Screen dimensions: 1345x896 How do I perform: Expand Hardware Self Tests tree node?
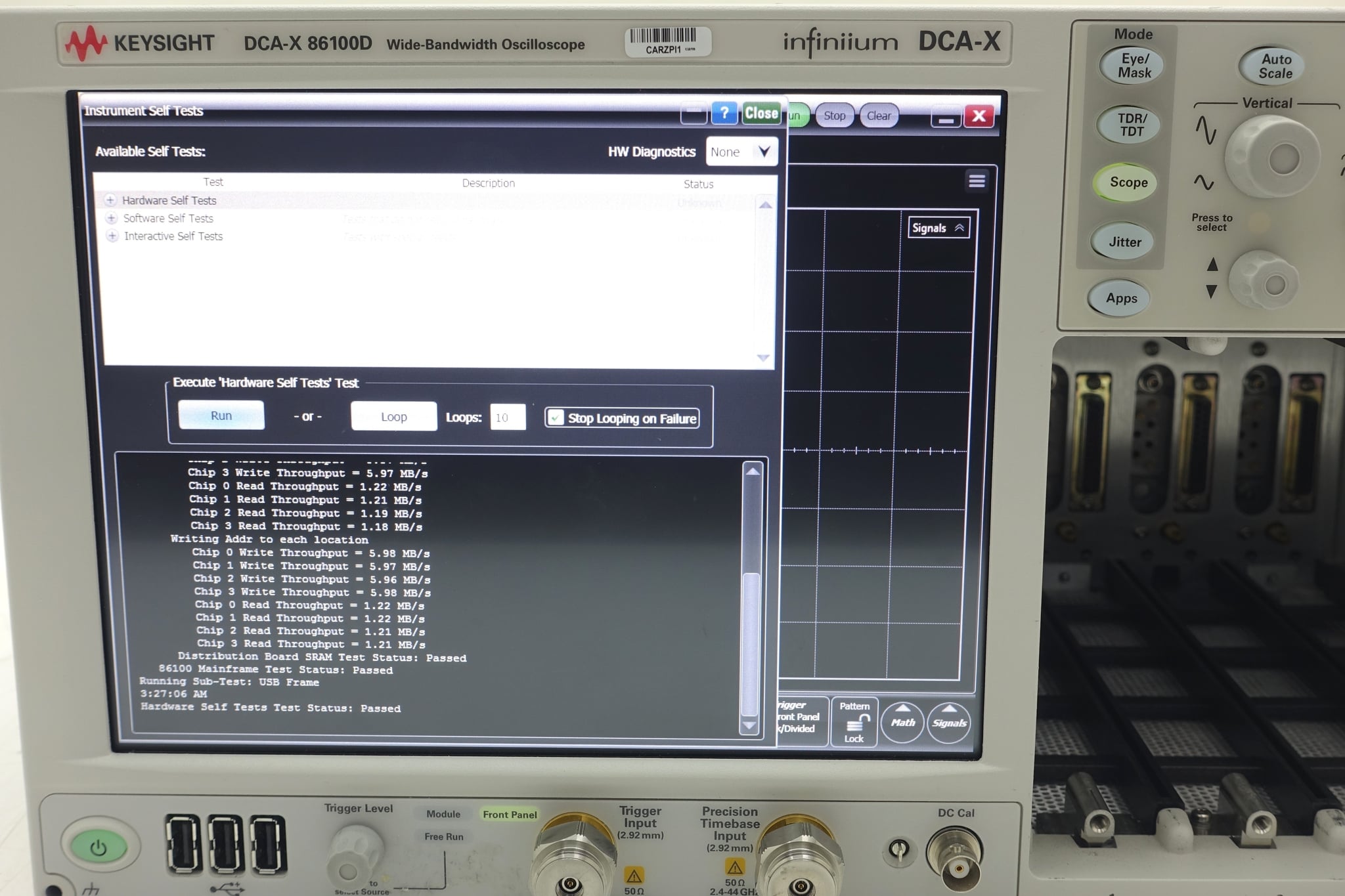click(x=110, y=200)
